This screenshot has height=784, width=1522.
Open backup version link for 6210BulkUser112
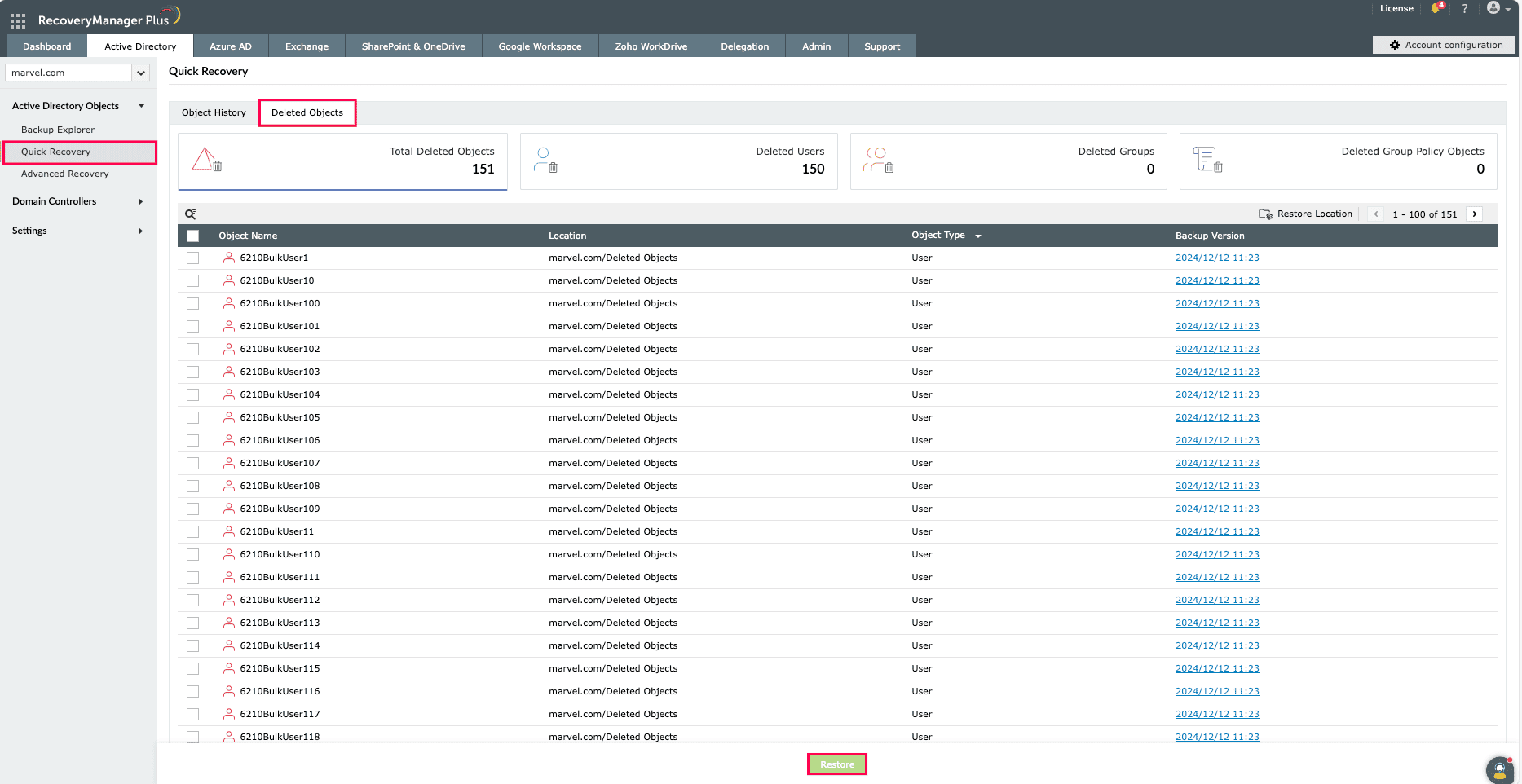pyautogui.click(x=1217, y=600)
